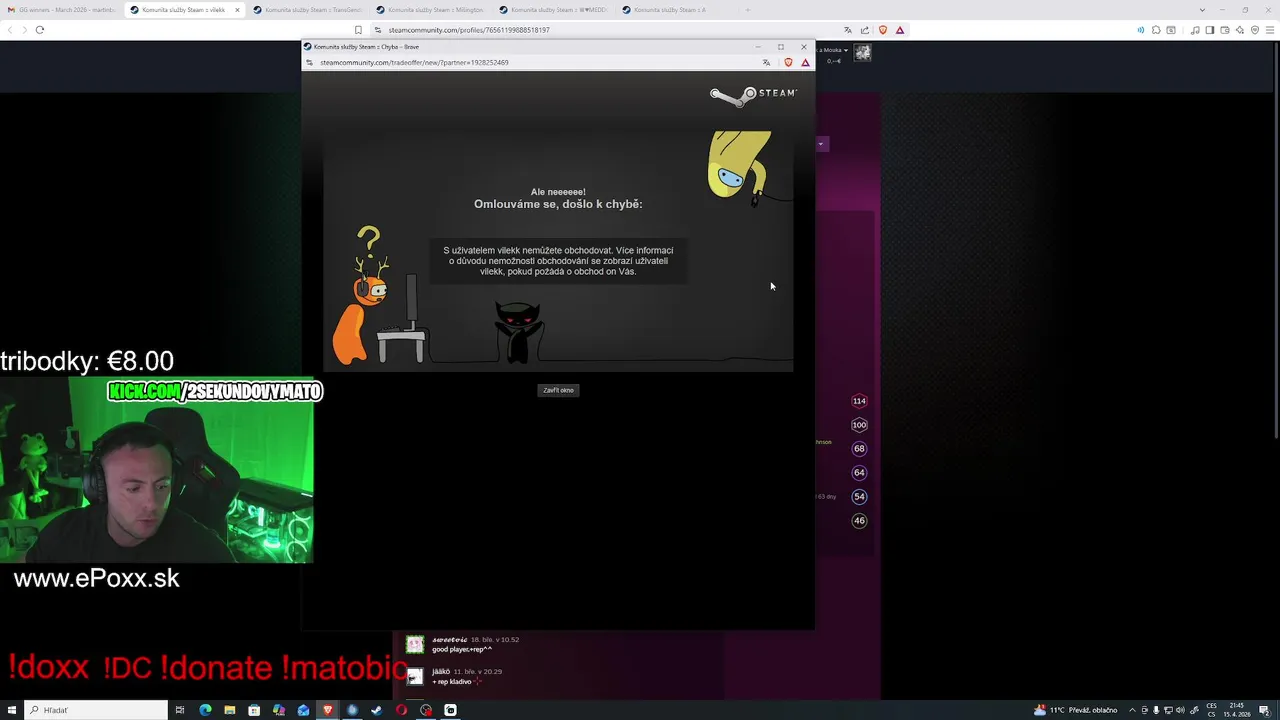1280x720 pixels.
Task: Open Brave browser taskbar icon
Action: (327, 710)
